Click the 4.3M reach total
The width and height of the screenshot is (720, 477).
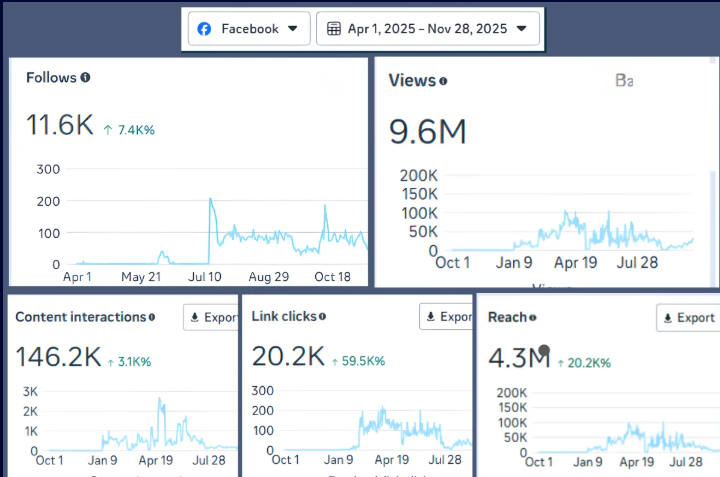pos(519,358)
